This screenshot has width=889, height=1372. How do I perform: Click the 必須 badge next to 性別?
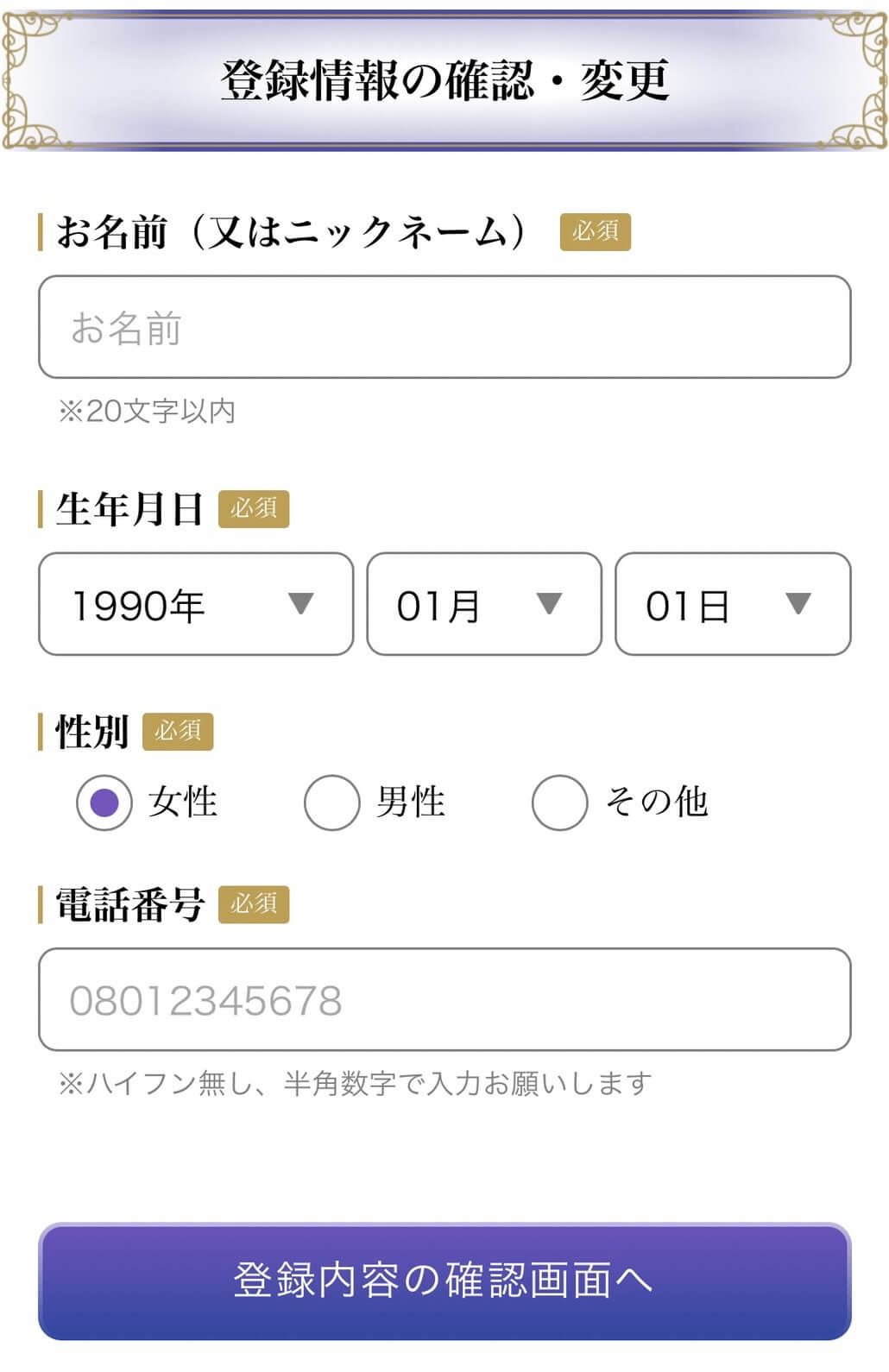[177, 732]
